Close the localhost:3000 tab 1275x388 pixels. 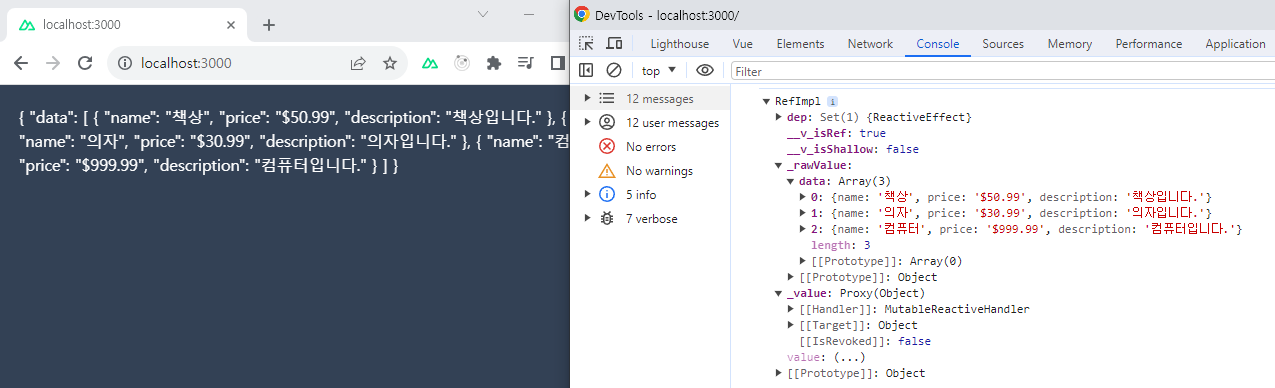(x=231, y=25)
